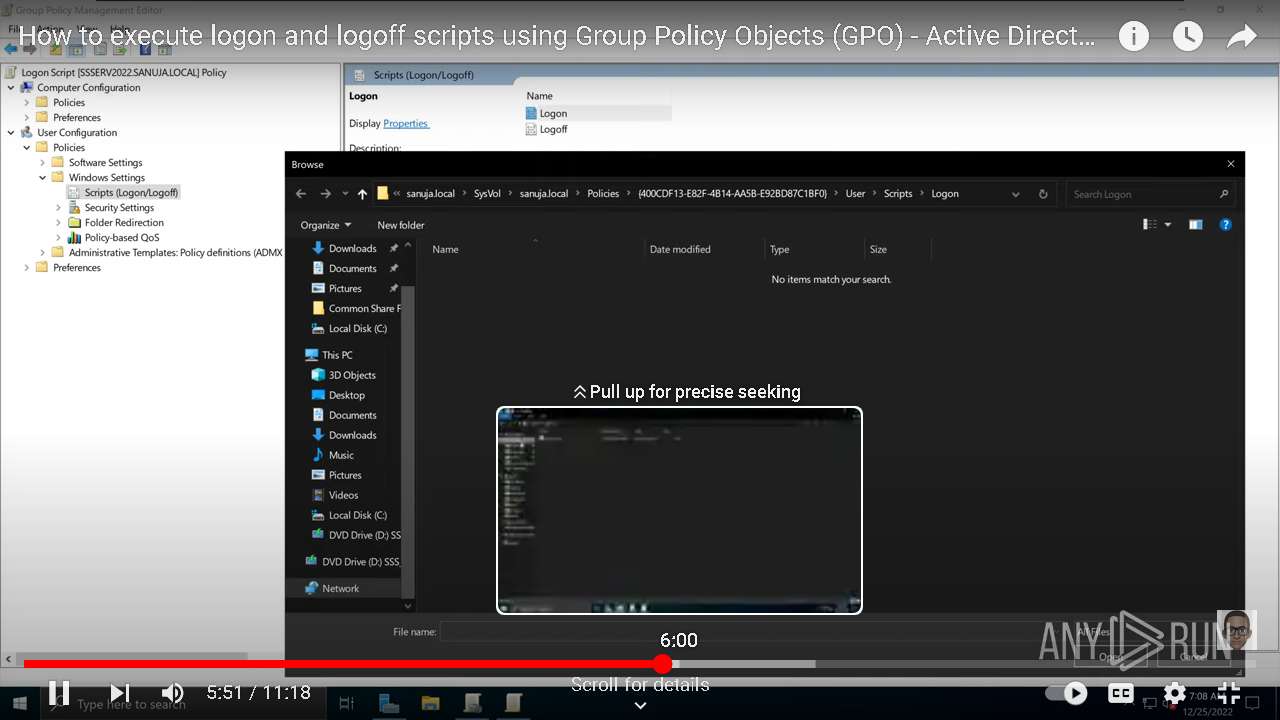This screenshot has height=720, width=1280.
Task: Open Server Manager on the taskbar
Action: click(x=388, y=703)
